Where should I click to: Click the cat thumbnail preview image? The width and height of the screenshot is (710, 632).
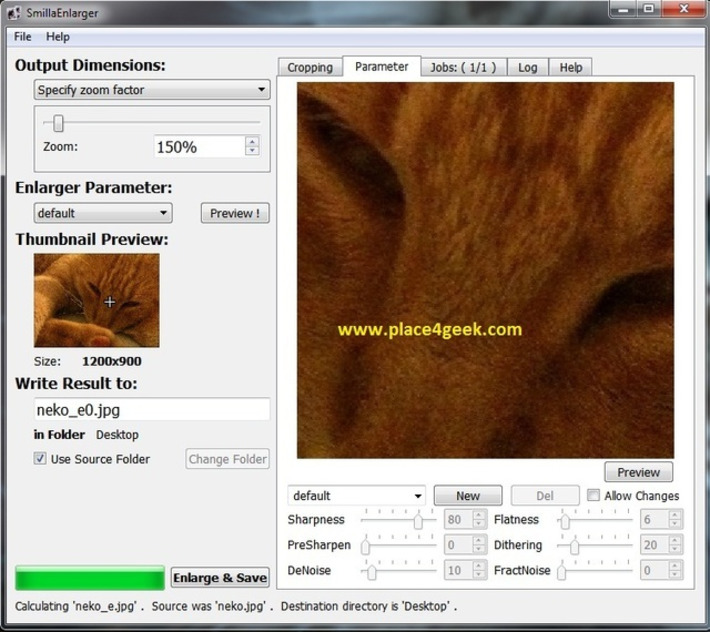tap(96, 301)
